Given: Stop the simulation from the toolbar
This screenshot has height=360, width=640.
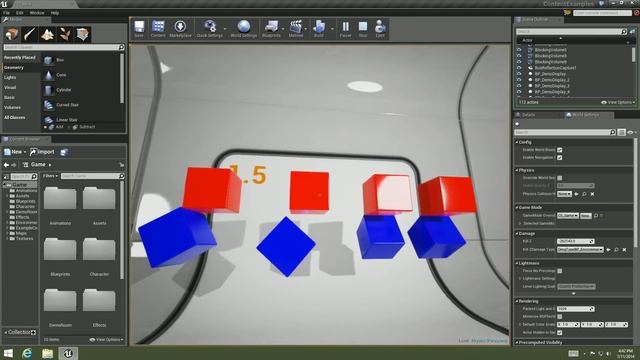Looking at the screenshot, I should click(x=363, y=29).
